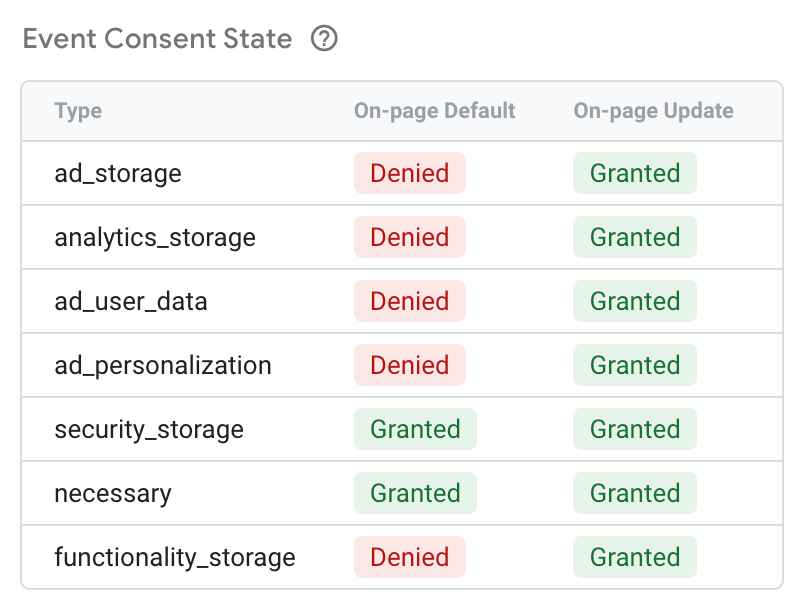The height and width of the screenshot is (612, 804).
Task: Select the ad_personalization row label
Action: (163, 365)
